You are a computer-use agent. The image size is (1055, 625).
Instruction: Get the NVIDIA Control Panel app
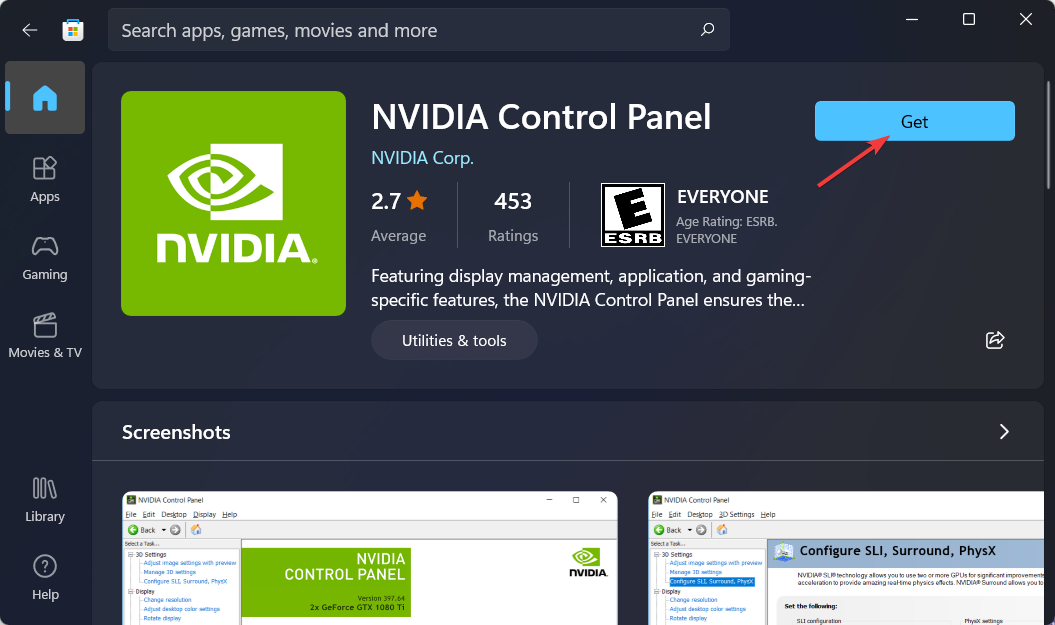[x=913, y=120]
